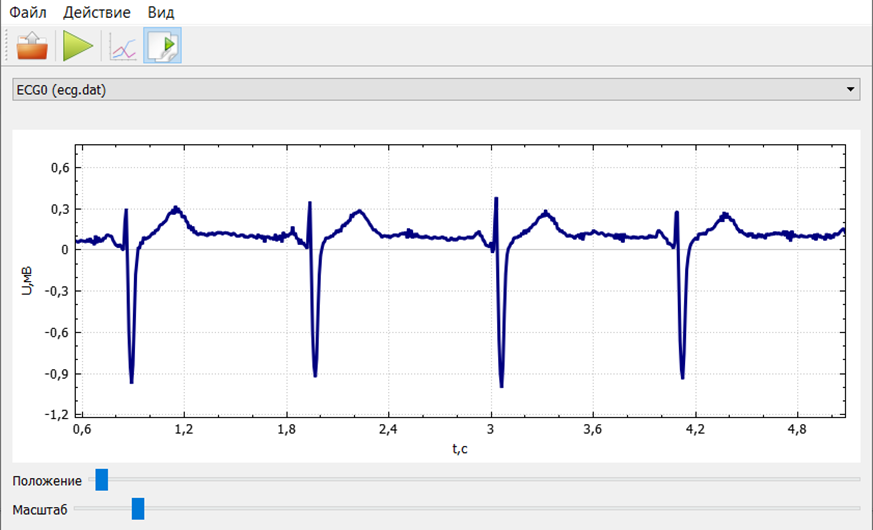Click the t,c horizontal axis label
The height and width of the screenshot is (530, 873).
pos(460,448)
